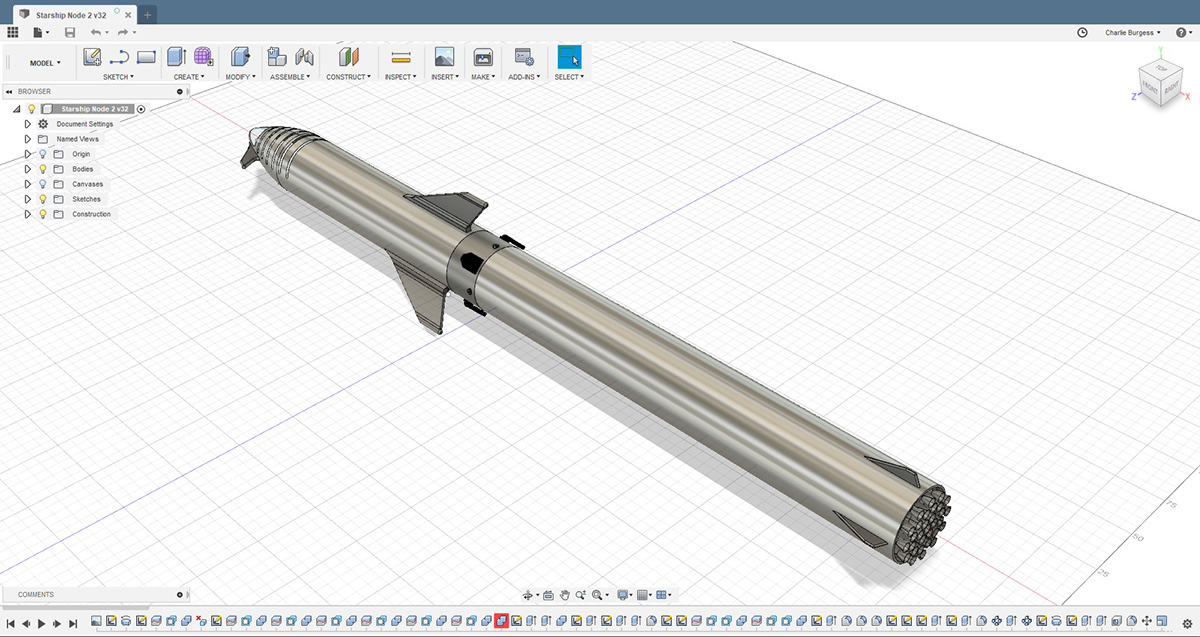Select the Offset Plane construct tool
The height and width of the screenshot is (637, 1200).
coord(348,57)
